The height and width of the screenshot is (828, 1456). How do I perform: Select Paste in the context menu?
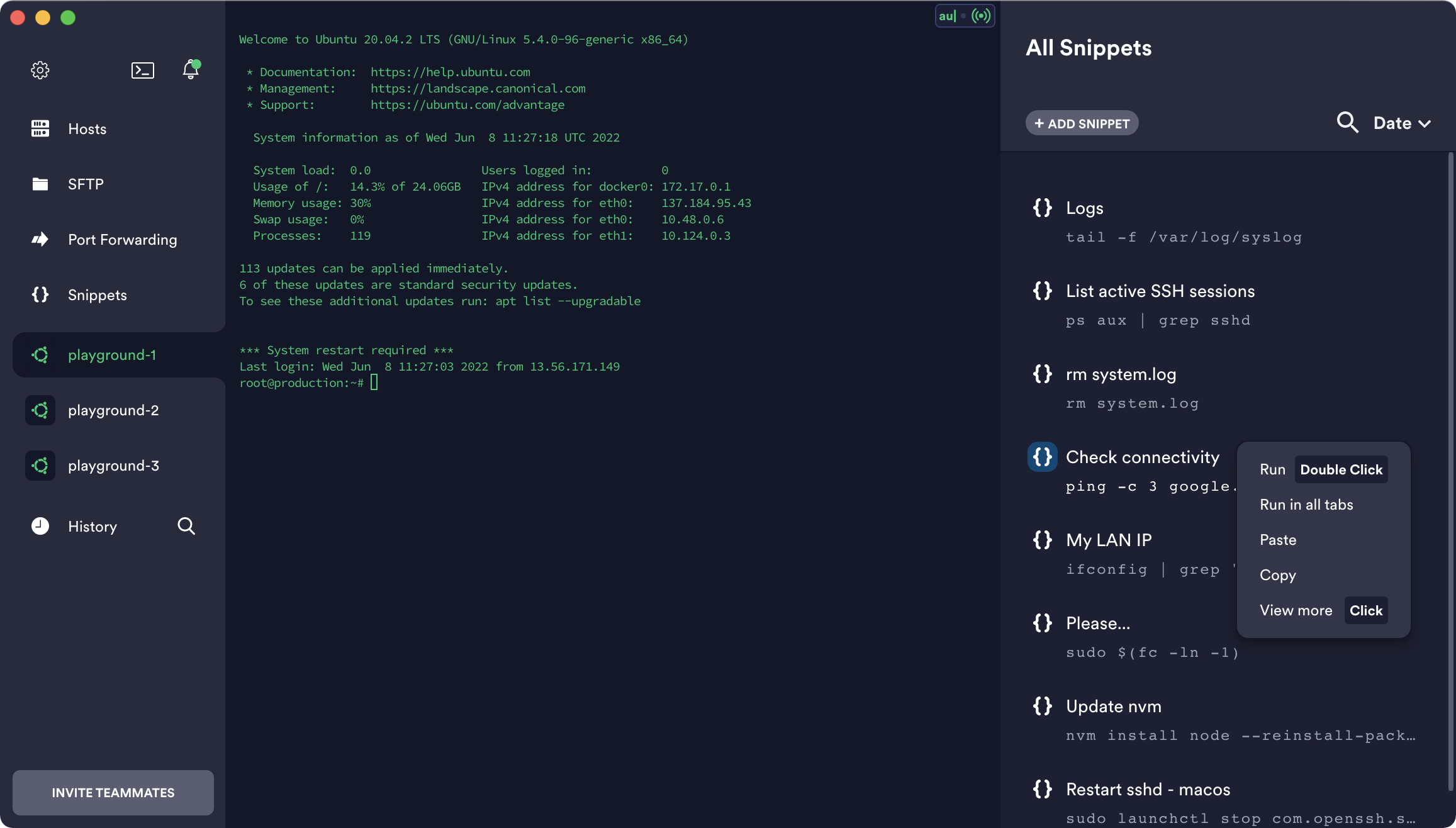1278,539
